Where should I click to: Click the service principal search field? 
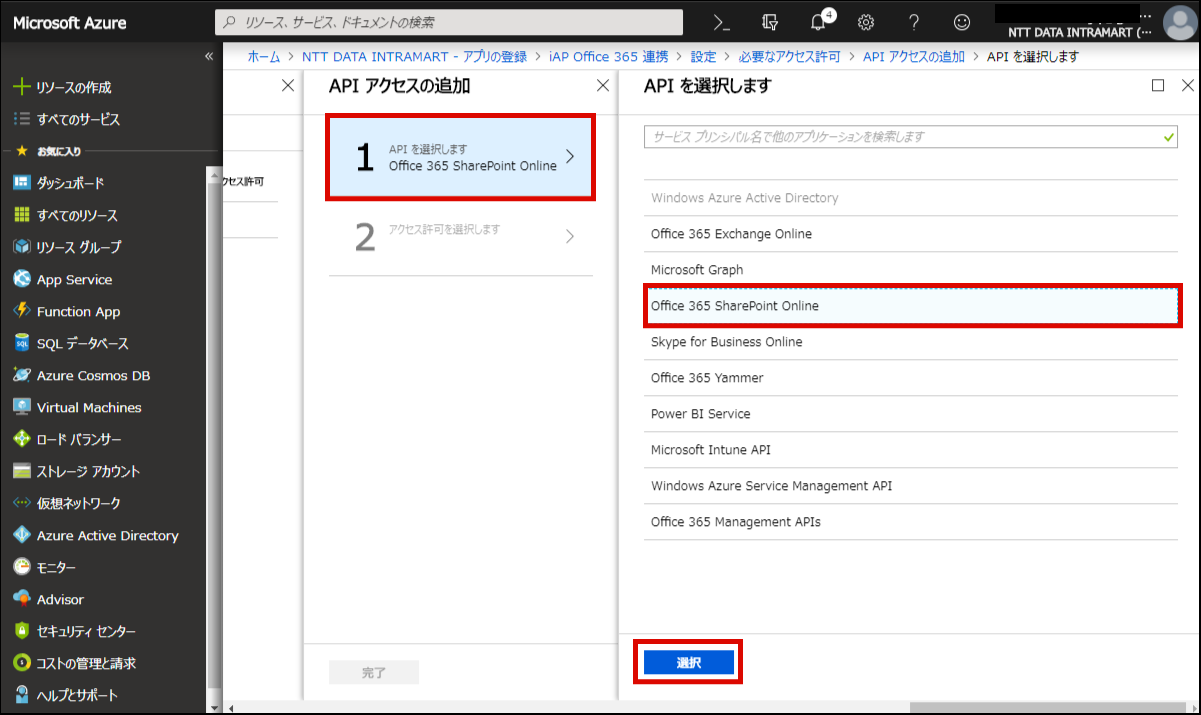pyautogui.click(x=911, y=137)
